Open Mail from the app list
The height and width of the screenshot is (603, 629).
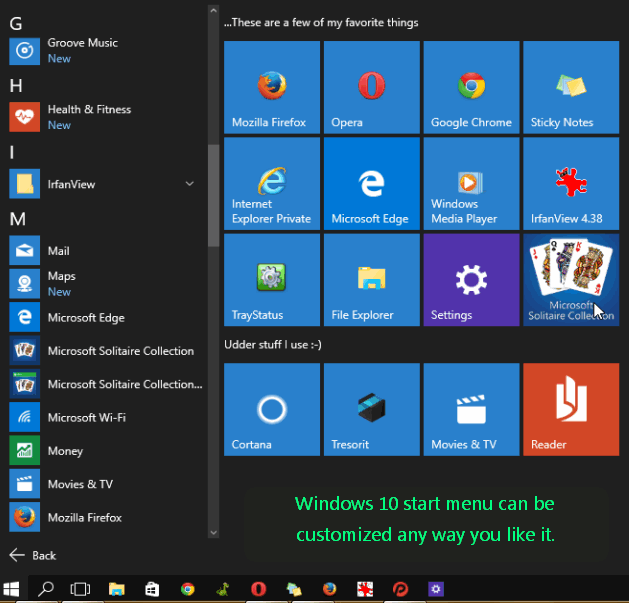tap(104, 251)
